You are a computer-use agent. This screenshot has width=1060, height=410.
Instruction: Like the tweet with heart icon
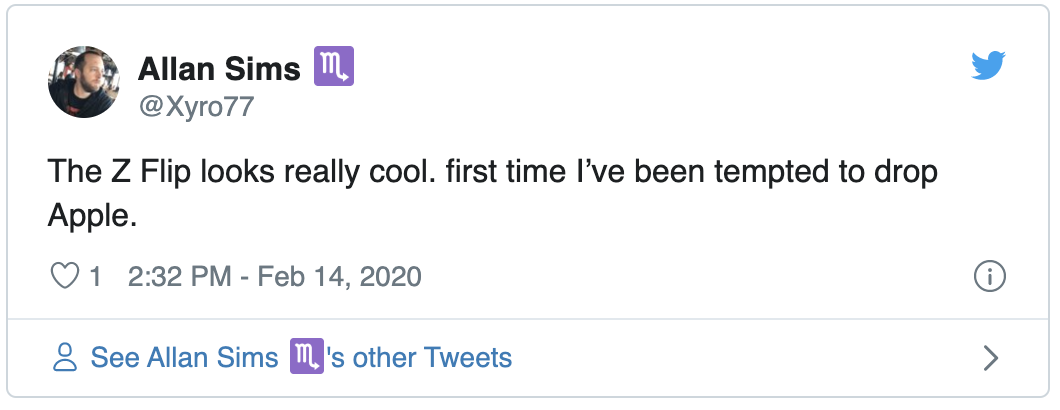coord(65,276)
